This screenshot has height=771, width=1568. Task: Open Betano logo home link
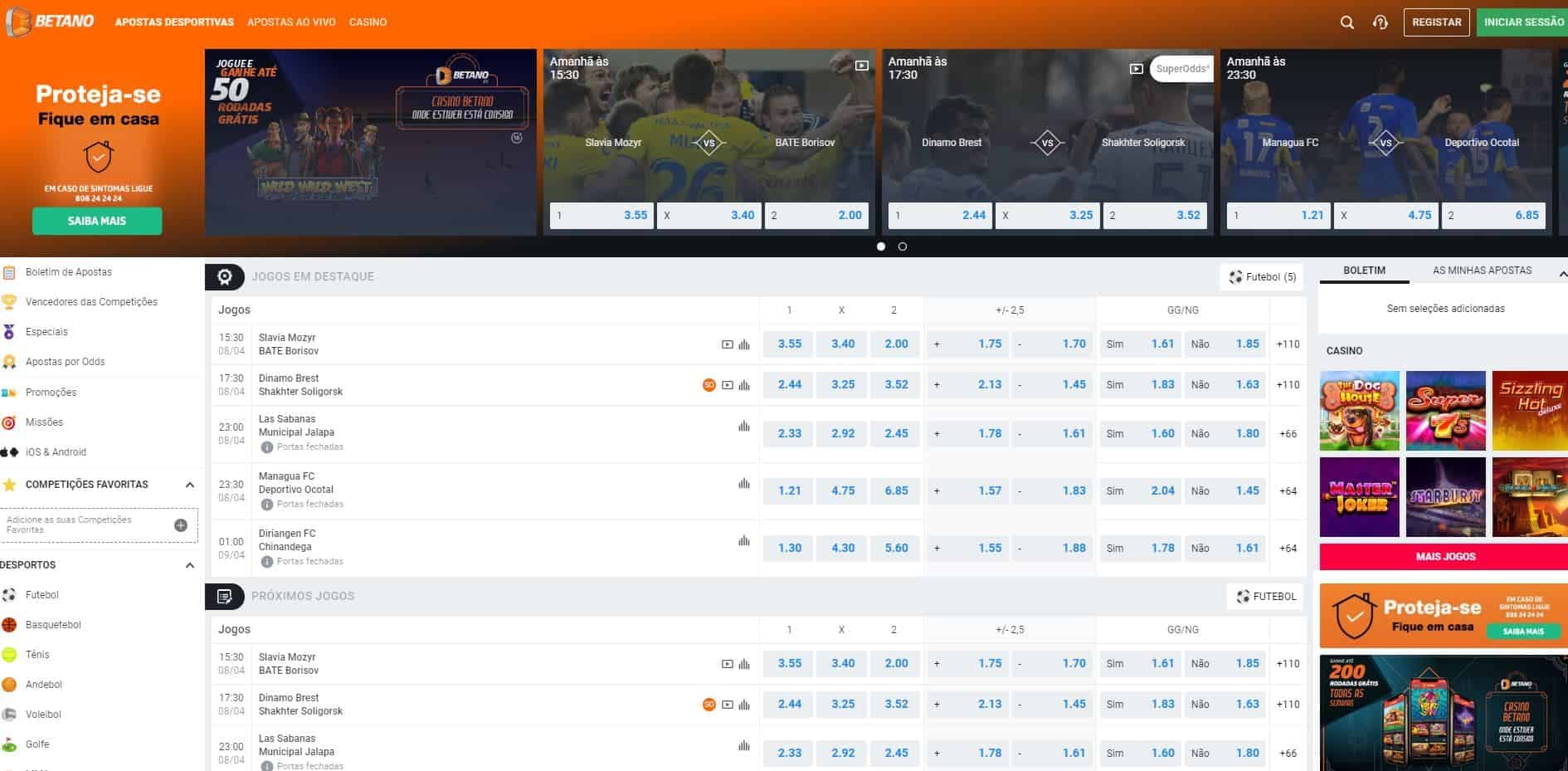51,22
